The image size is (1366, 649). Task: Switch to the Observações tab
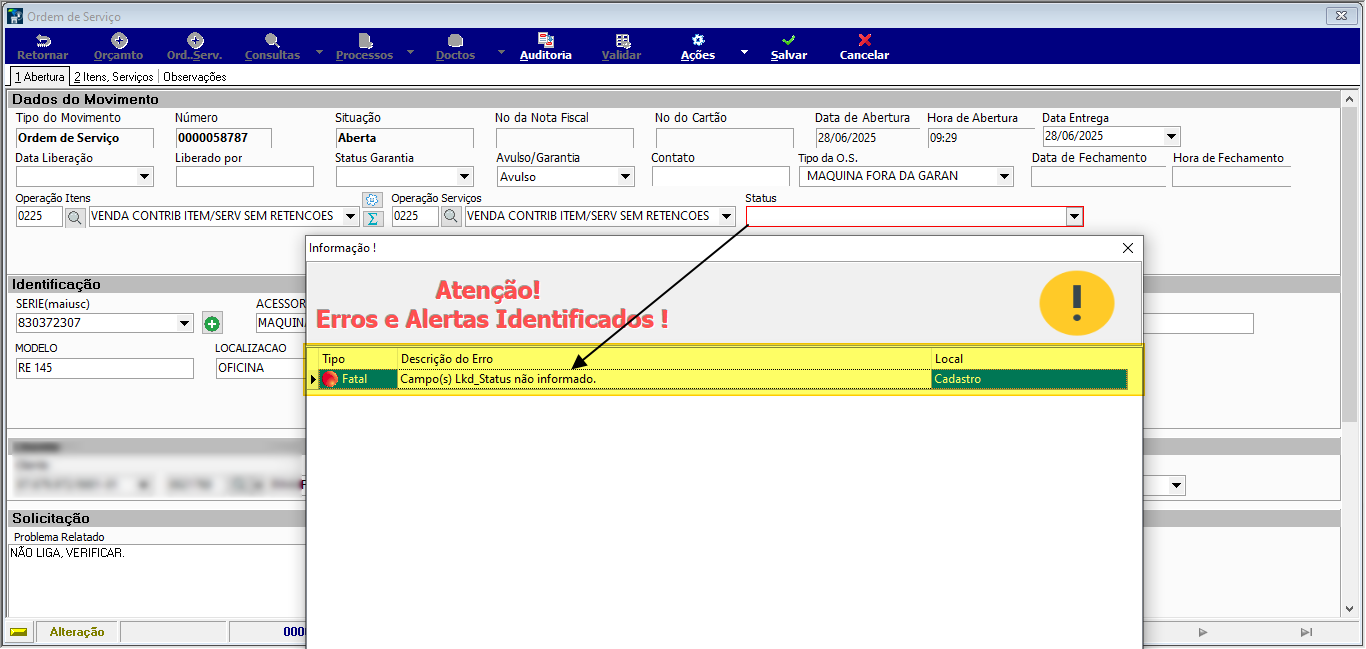coord(195,76)
